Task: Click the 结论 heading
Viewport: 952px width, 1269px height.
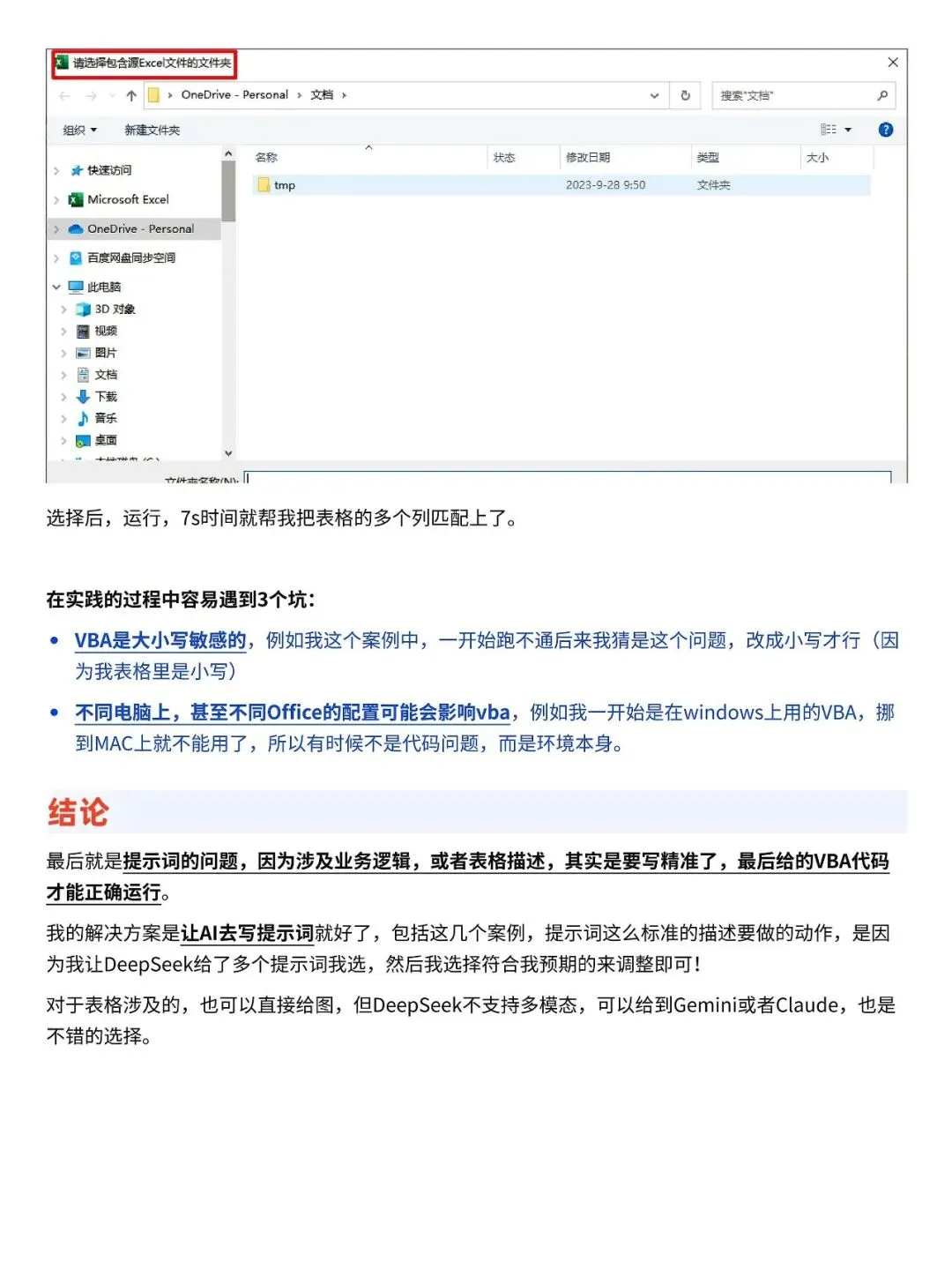Action: pyautogui.click(x=78, y=812)
